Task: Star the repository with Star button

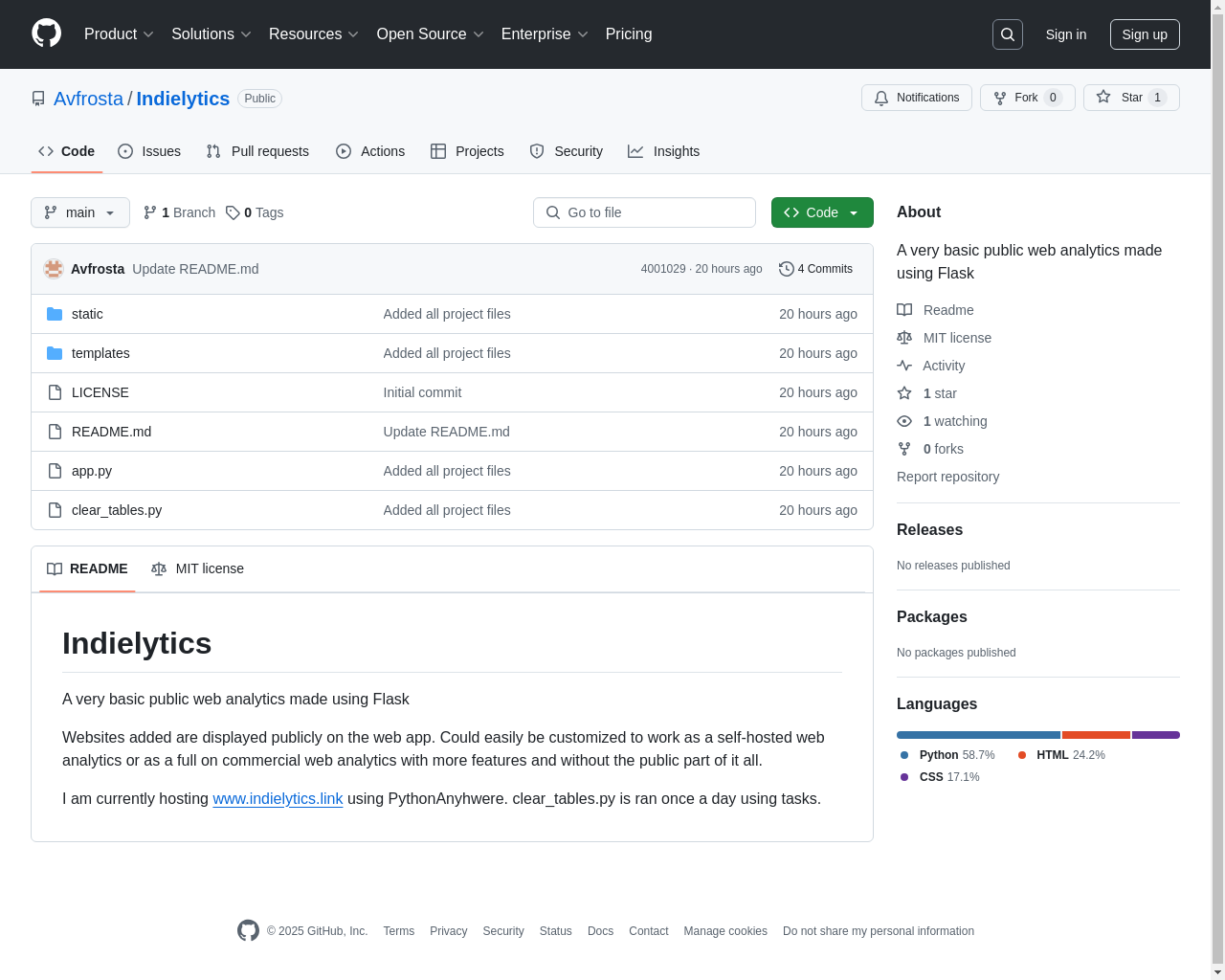Action: pyautogui.click(x=1131, y=98)
